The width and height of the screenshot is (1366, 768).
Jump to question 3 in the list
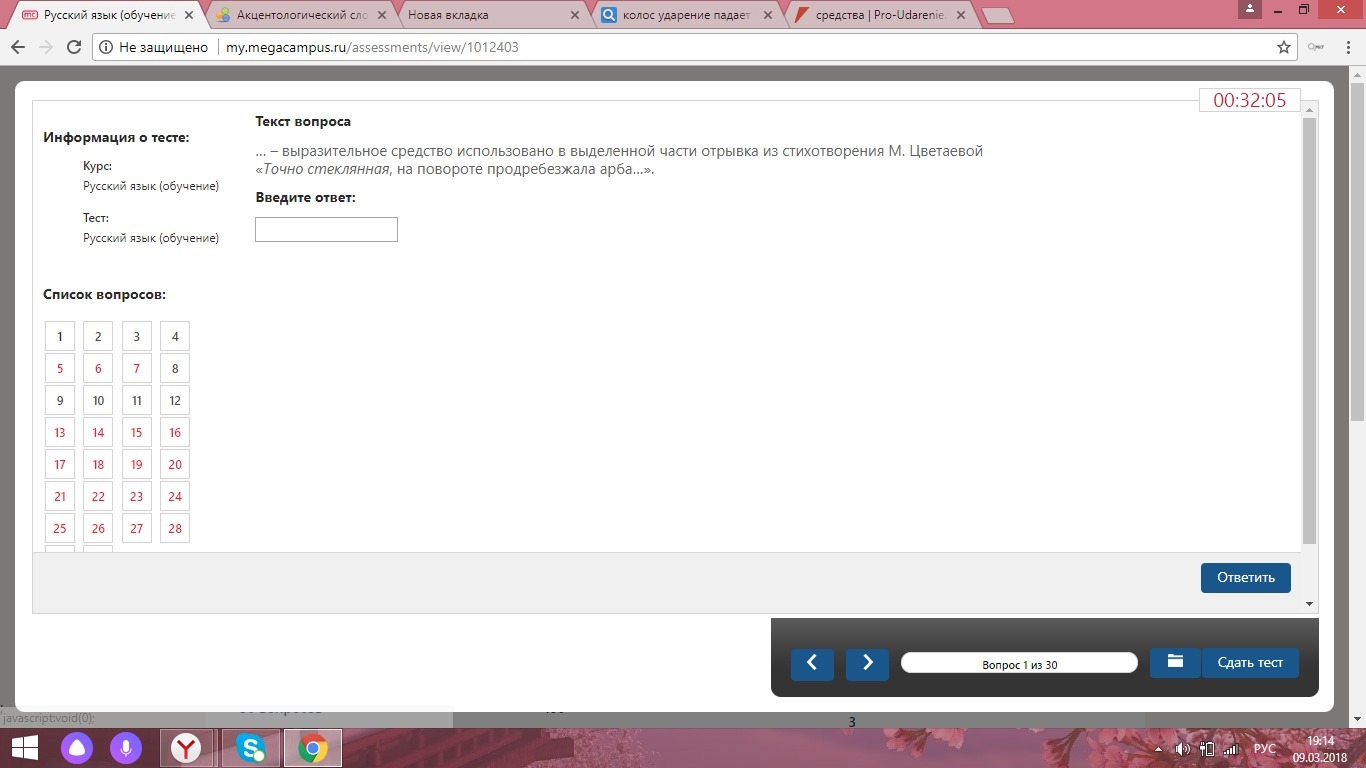(x=137, y=337)
